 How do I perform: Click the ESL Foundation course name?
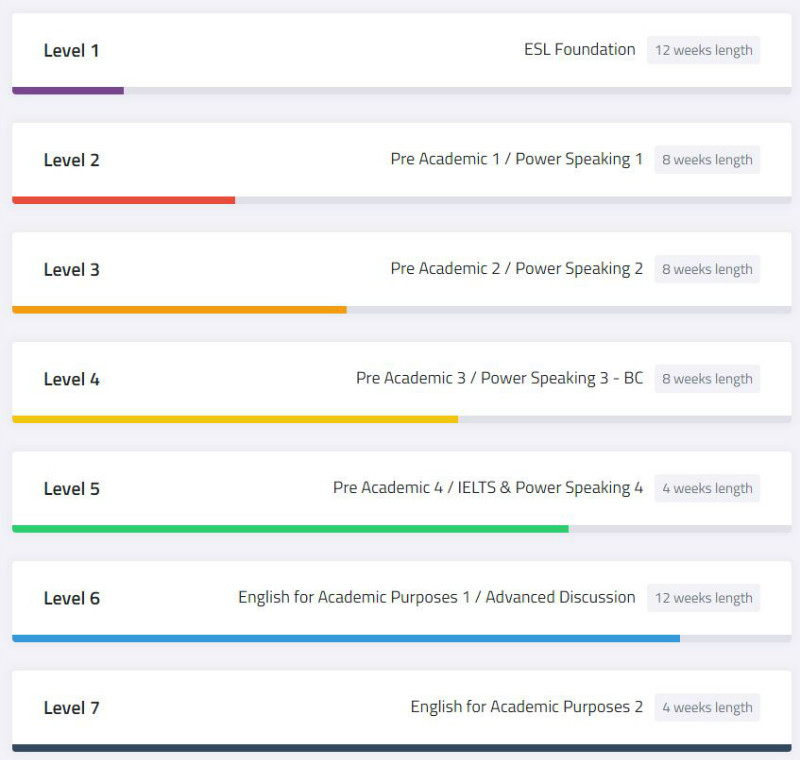(x=579, y=50)
